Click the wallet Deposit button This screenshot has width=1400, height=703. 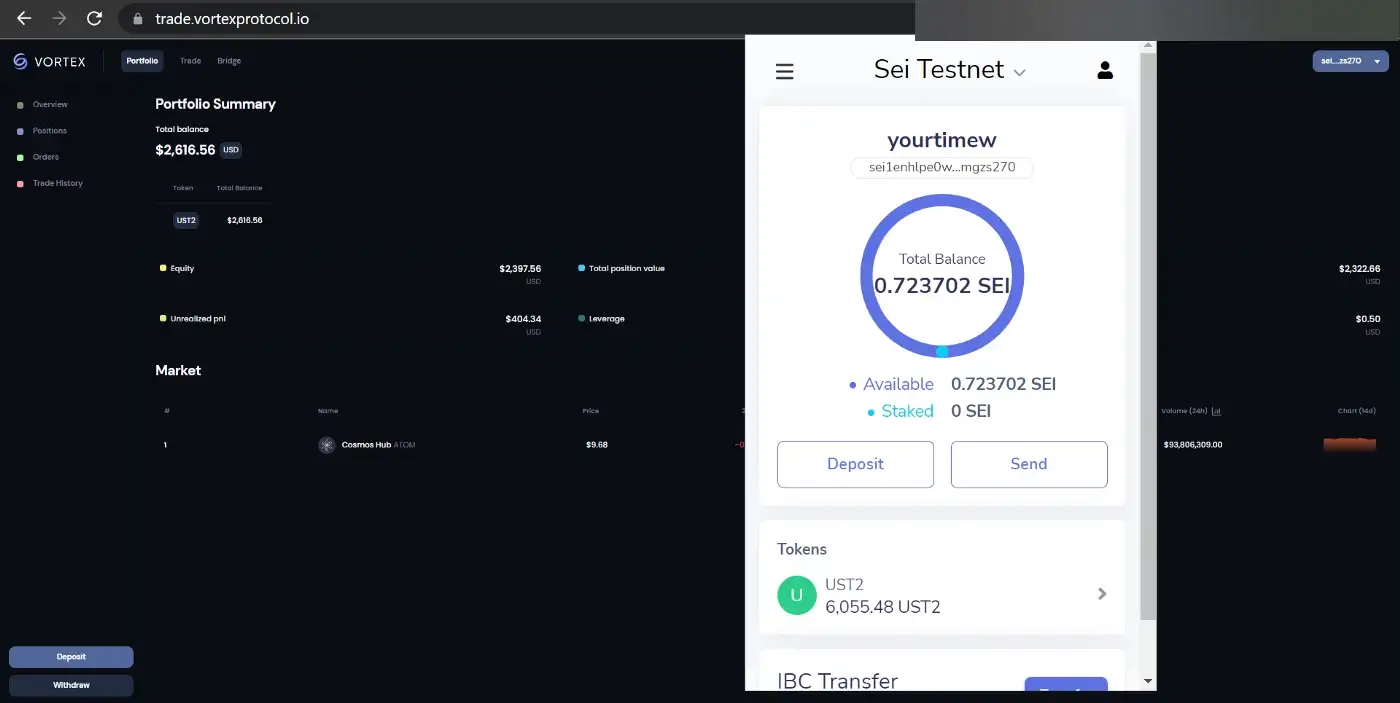pos(855,464)
